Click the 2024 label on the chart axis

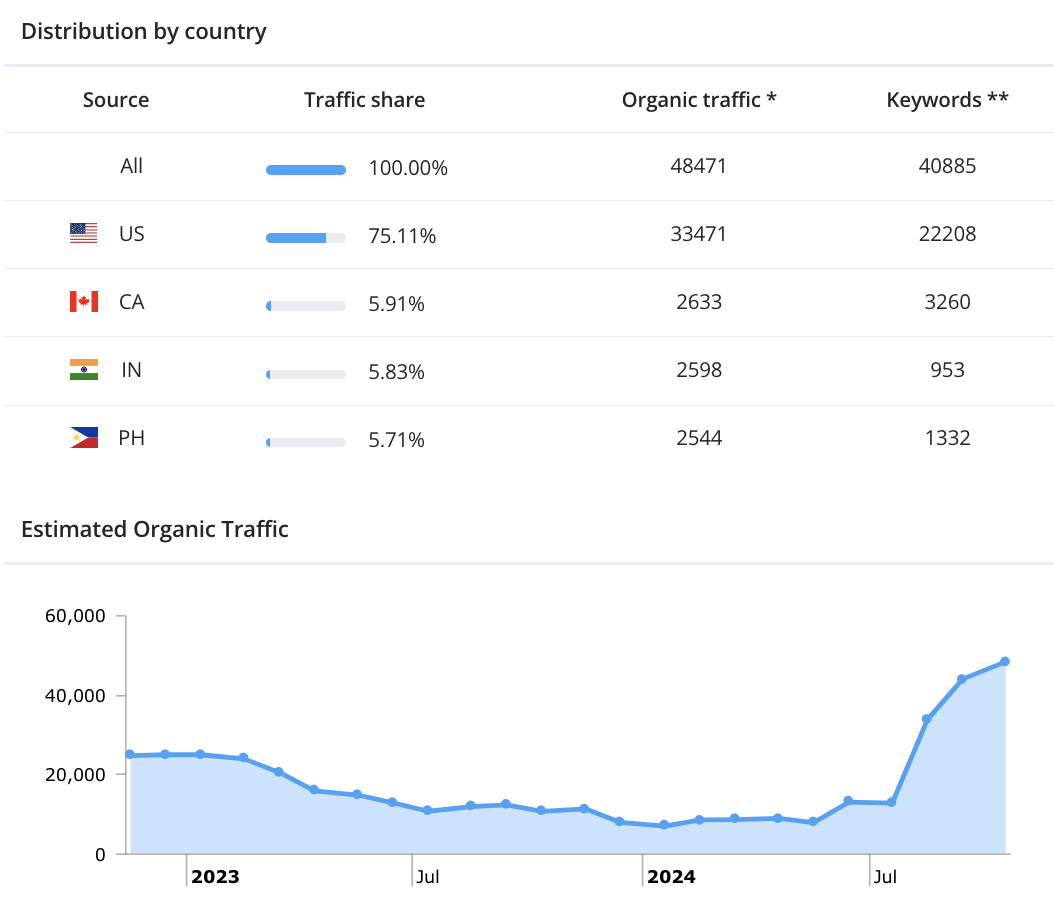tap(671, 878)
